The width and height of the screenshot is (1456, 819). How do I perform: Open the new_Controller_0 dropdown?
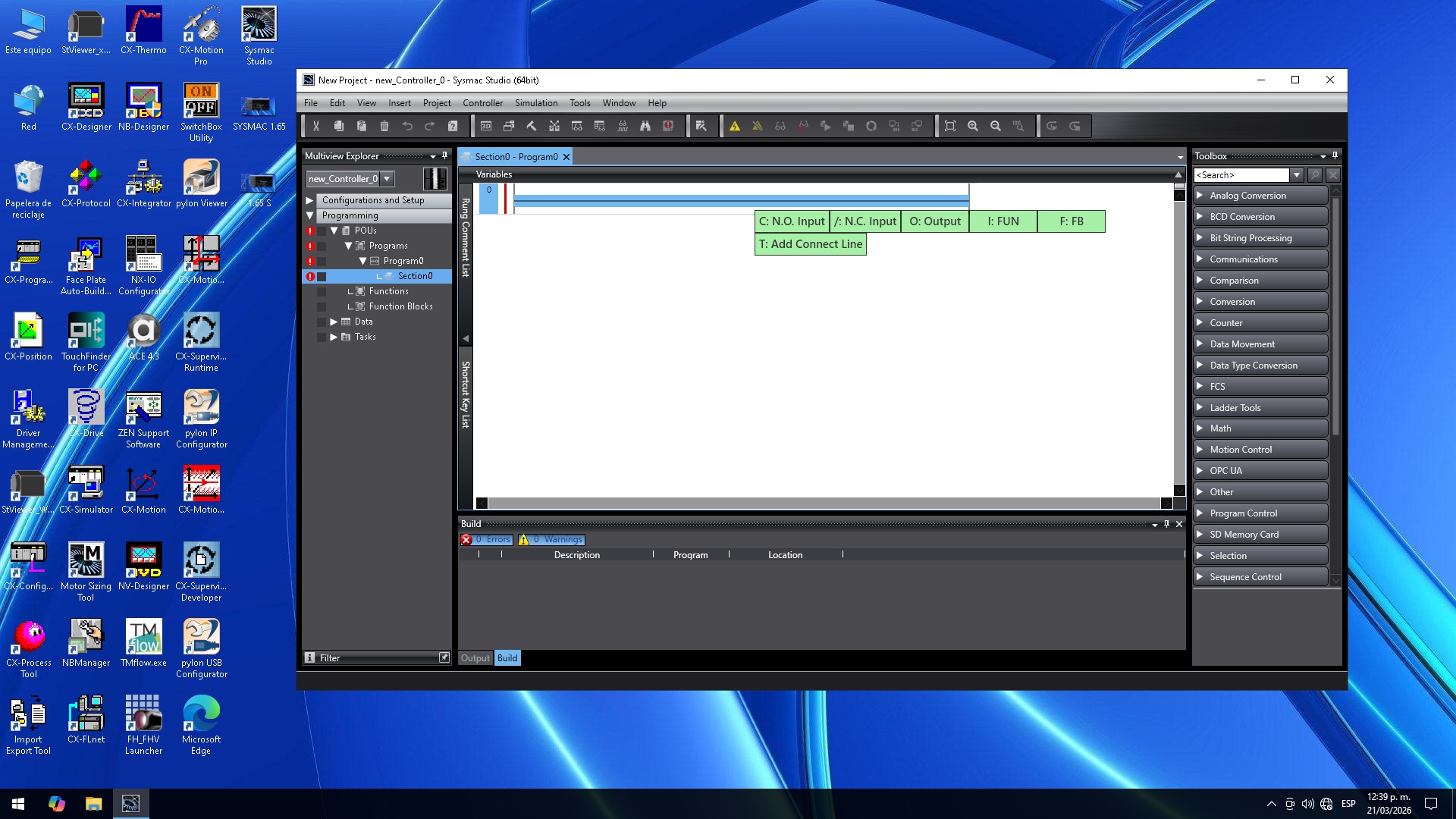point(387,179)
